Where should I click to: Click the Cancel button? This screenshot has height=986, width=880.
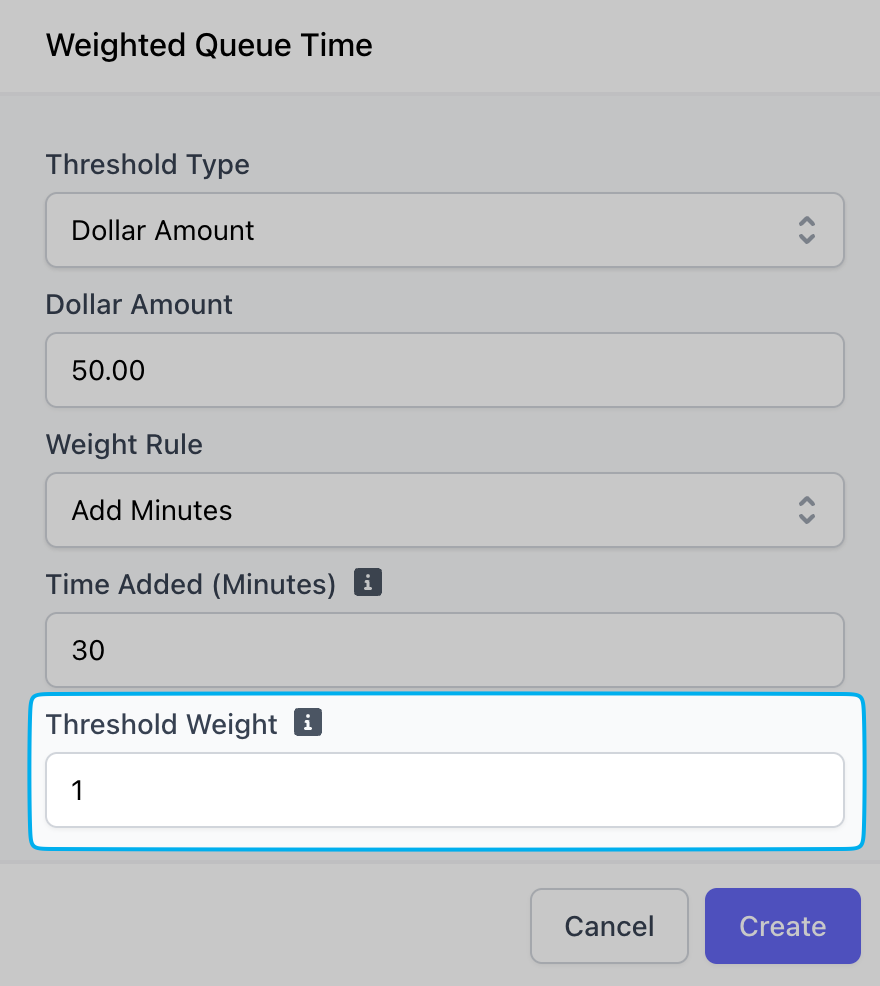pyautogui.click(x=609, y=926)
